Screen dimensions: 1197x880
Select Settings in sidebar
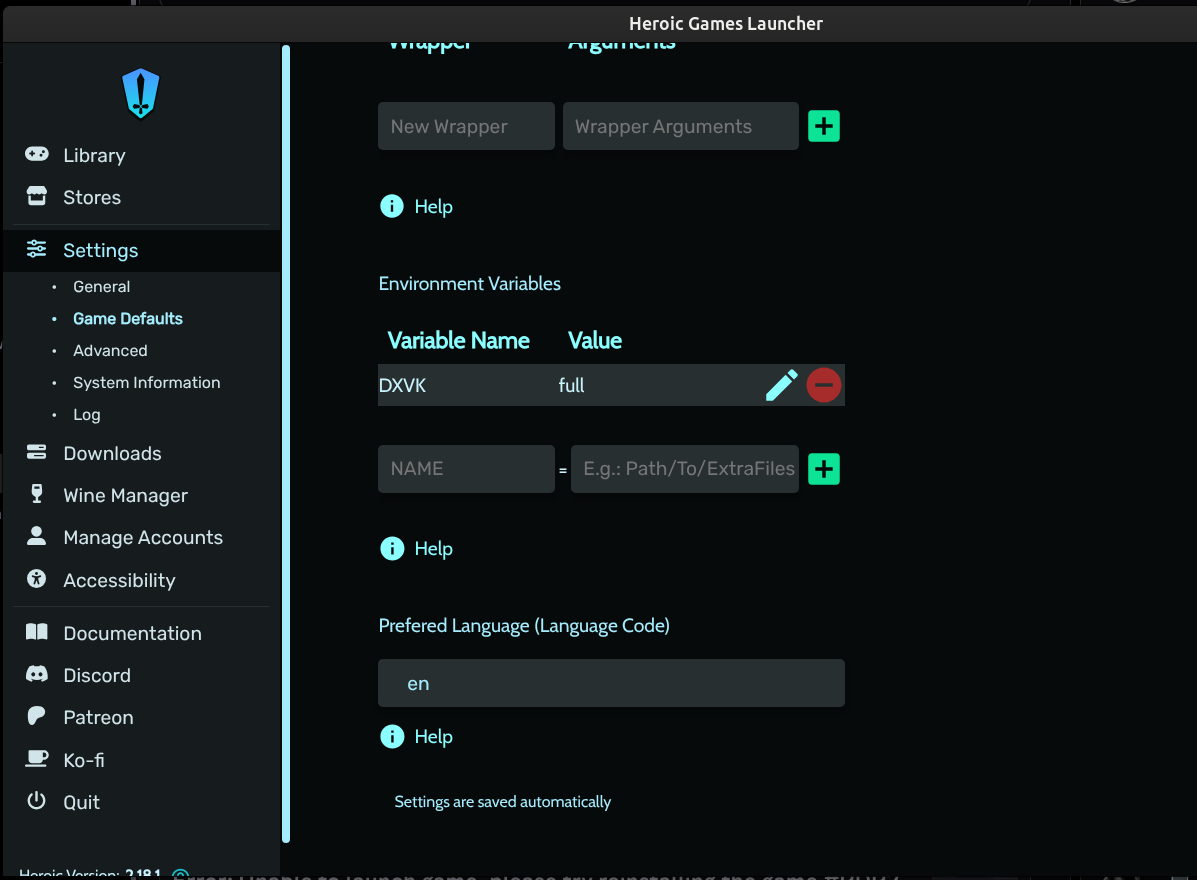point(100,250)
